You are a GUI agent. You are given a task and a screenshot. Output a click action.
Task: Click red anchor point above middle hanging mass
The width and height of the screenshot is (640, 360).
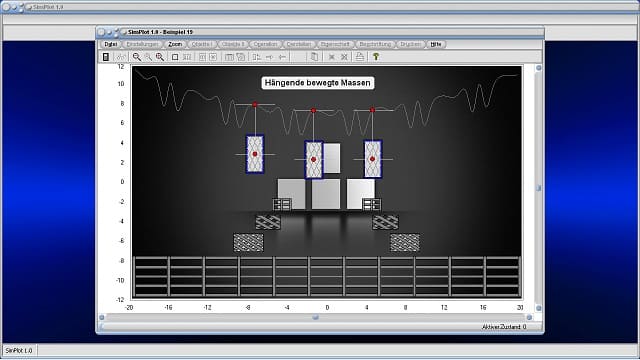click(x=313, y=110)
